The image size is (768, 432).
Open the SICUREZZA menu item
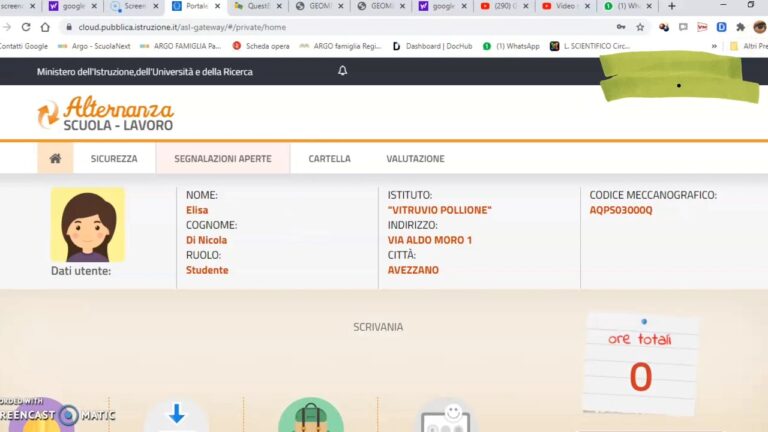114,159
